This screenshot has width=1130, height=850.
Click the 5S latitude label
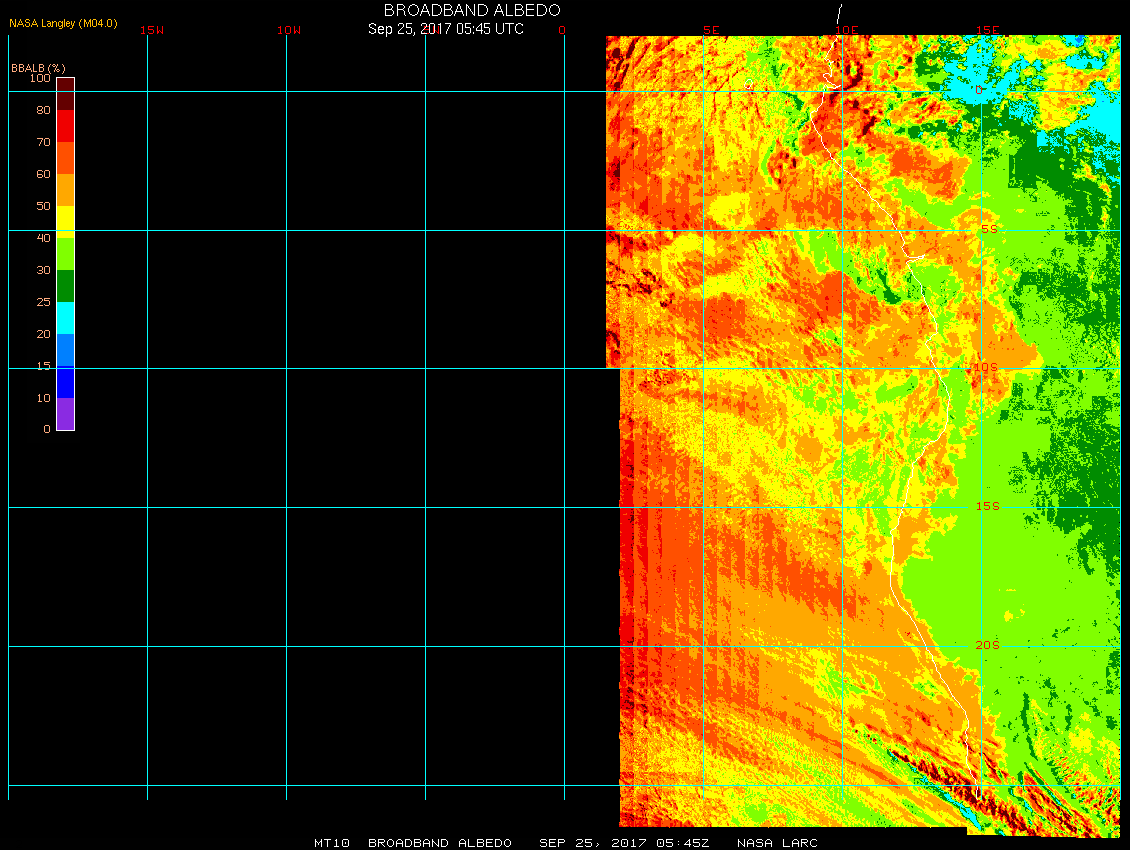coord(989,229)
